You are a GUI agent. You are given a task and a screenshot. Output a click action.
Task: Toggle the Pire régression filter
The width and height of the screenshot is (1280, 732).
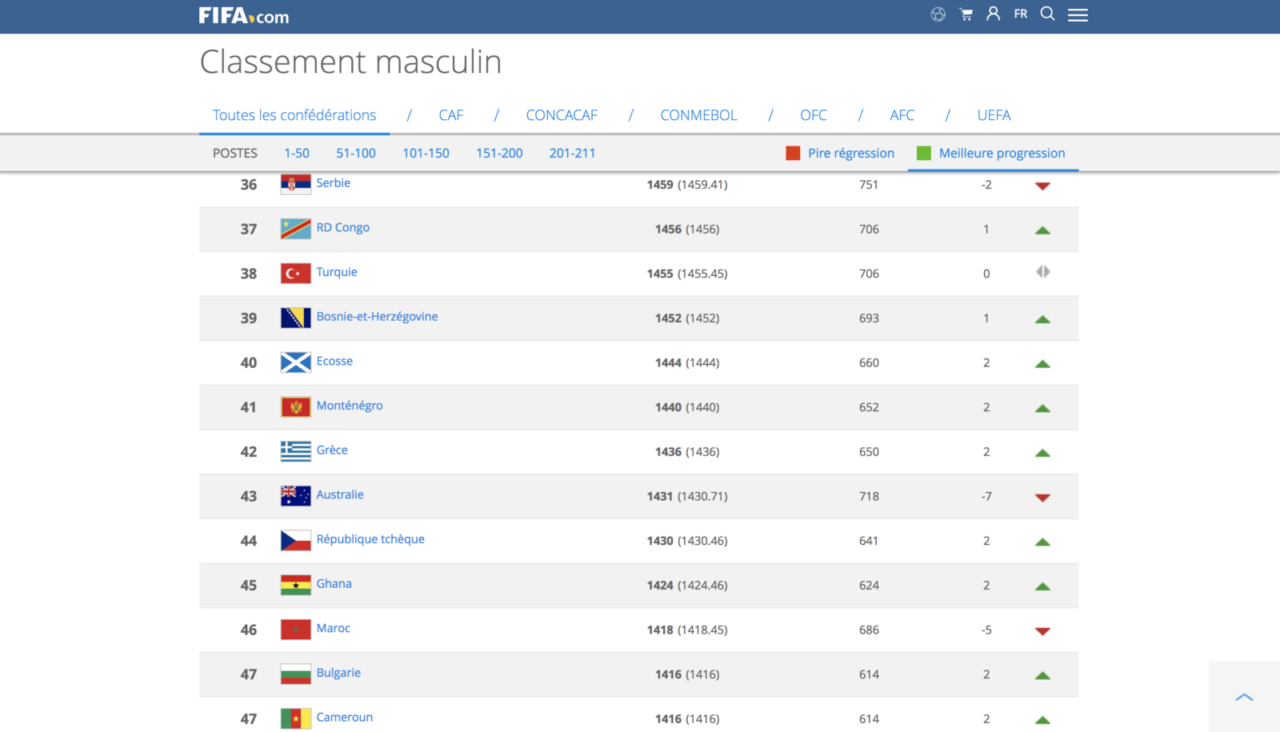pos(840,153)
